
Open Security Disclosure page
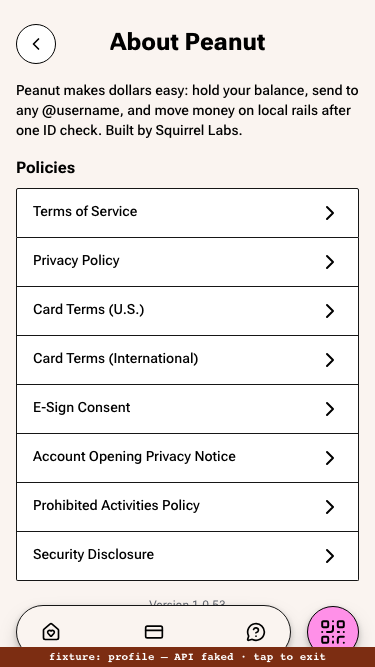pyautogui.click(x=188, y=556)
